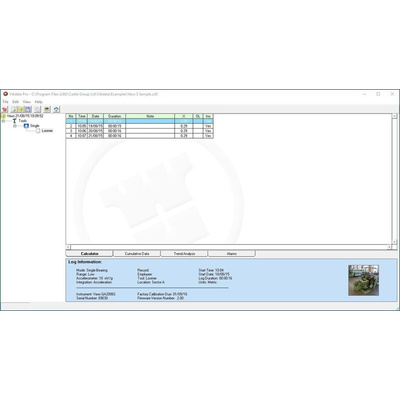Click the Note column header
Image resolution: width=400 pixels, height=400 pixels.
tap(150, 116)
